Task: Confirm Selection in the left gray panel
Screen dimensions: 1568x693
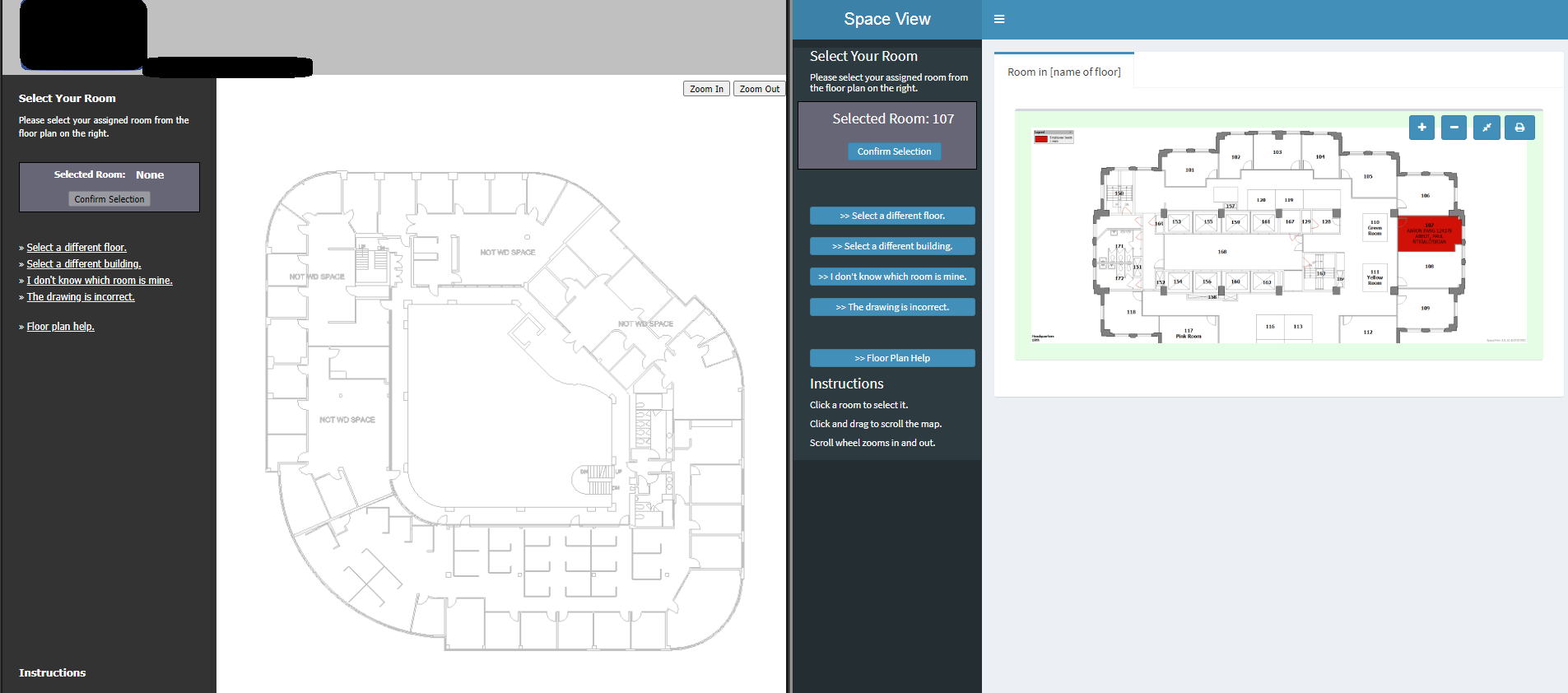Action: click(109, 199)
